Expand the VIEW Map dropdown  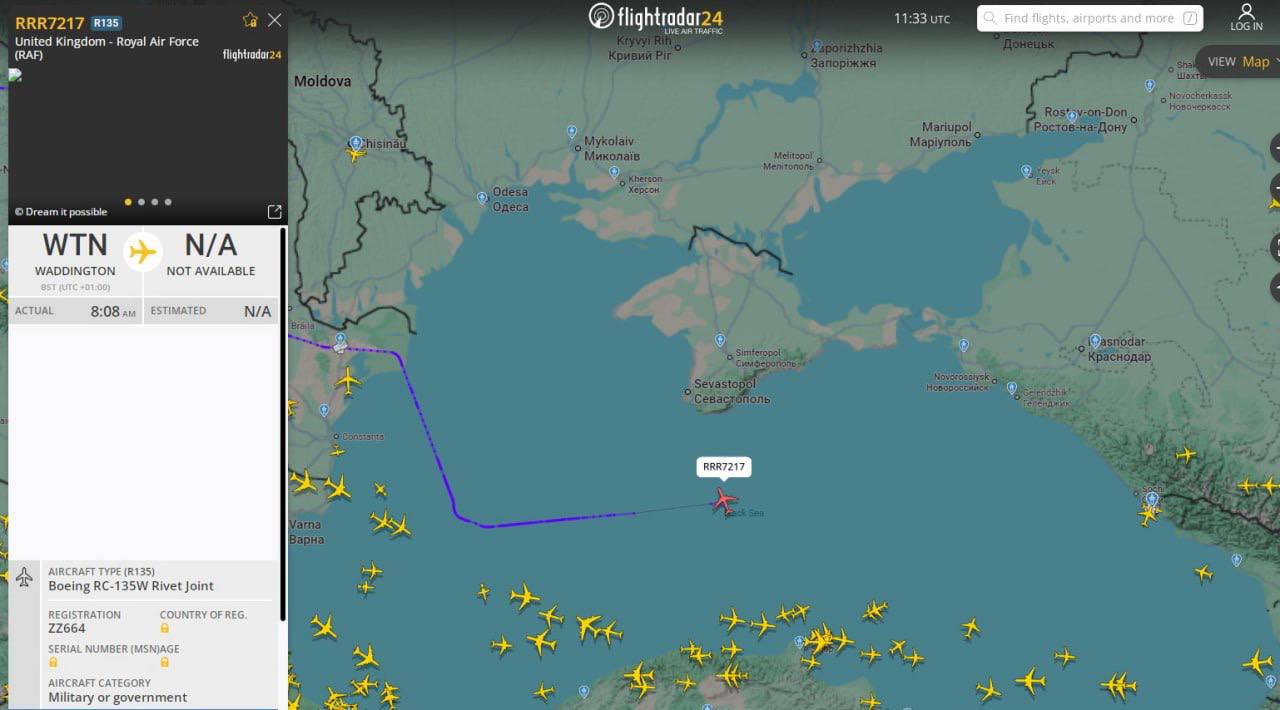coord(1241,62)
